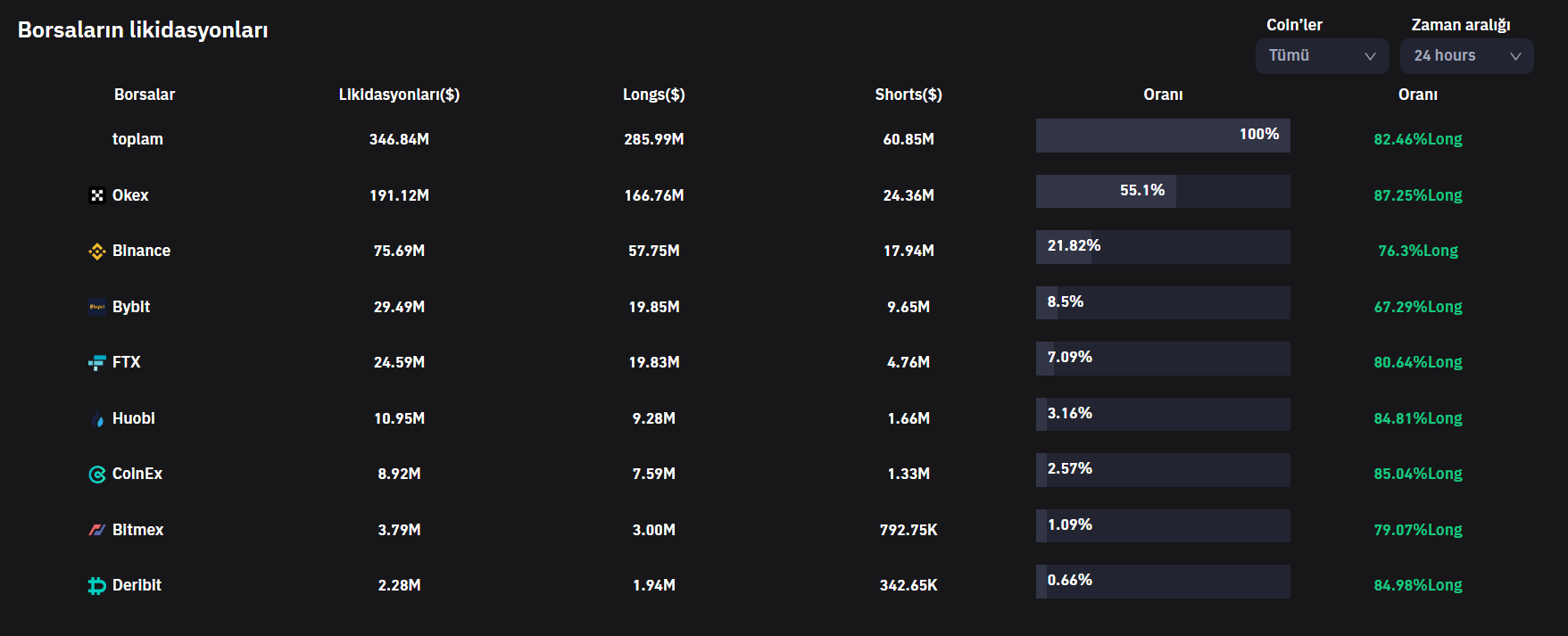This screenshot has width=1568, height=636.
Task: Open the Coin'ler Tümü dropdown
Action: 1321,56
